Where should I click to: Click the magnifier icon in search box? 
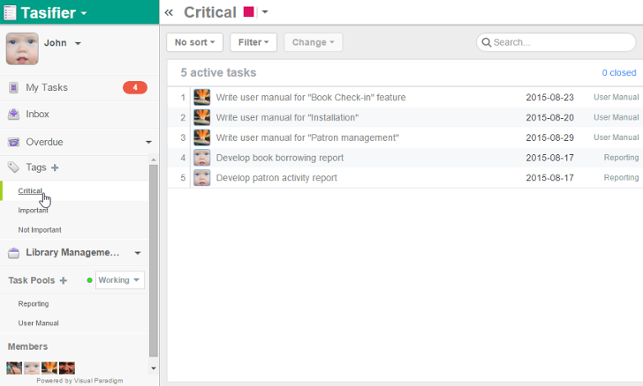pyautogui.click(x=486, y=42)
